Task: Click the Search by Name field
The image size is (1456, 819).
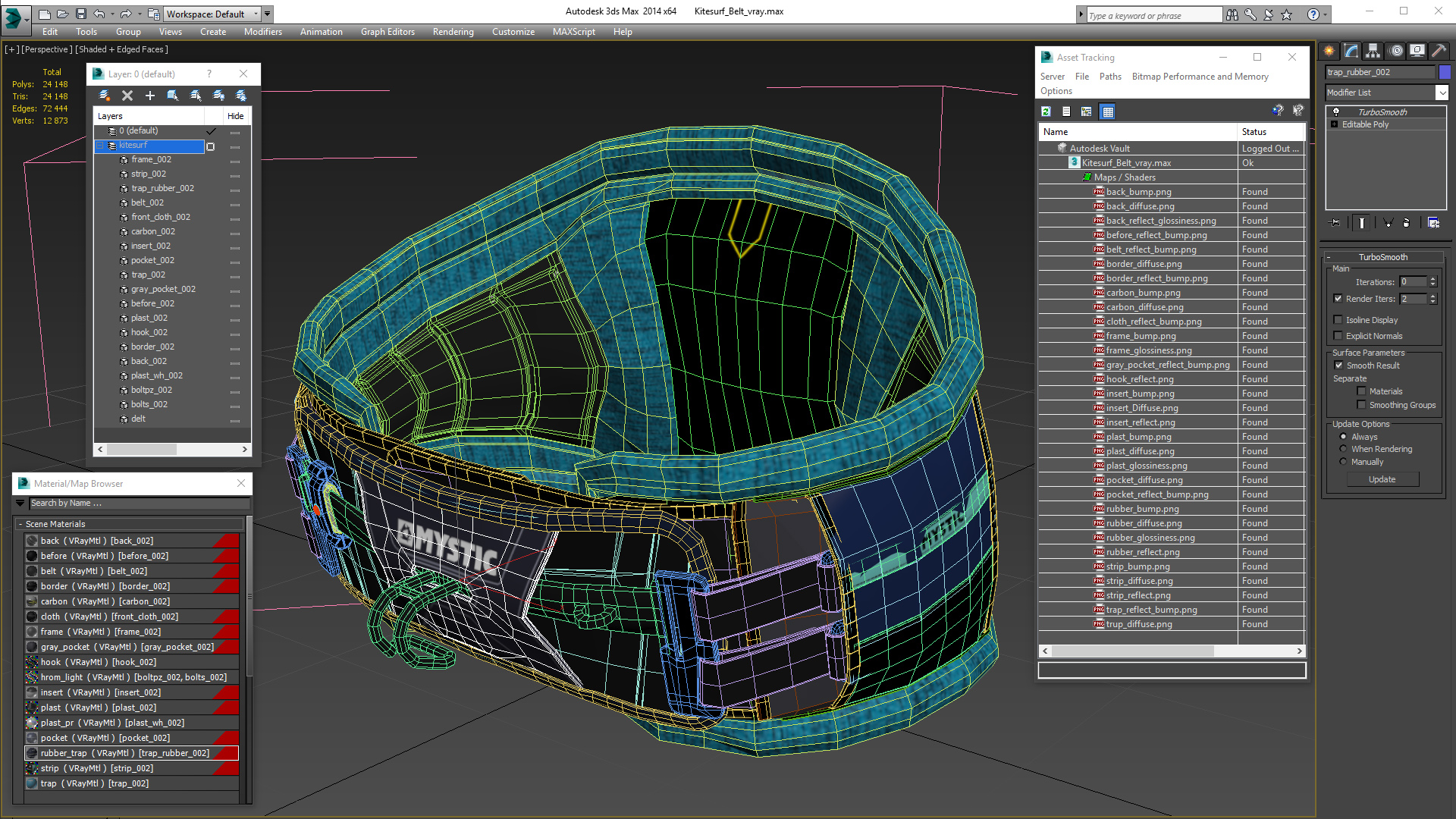Action: coord(140,503)
